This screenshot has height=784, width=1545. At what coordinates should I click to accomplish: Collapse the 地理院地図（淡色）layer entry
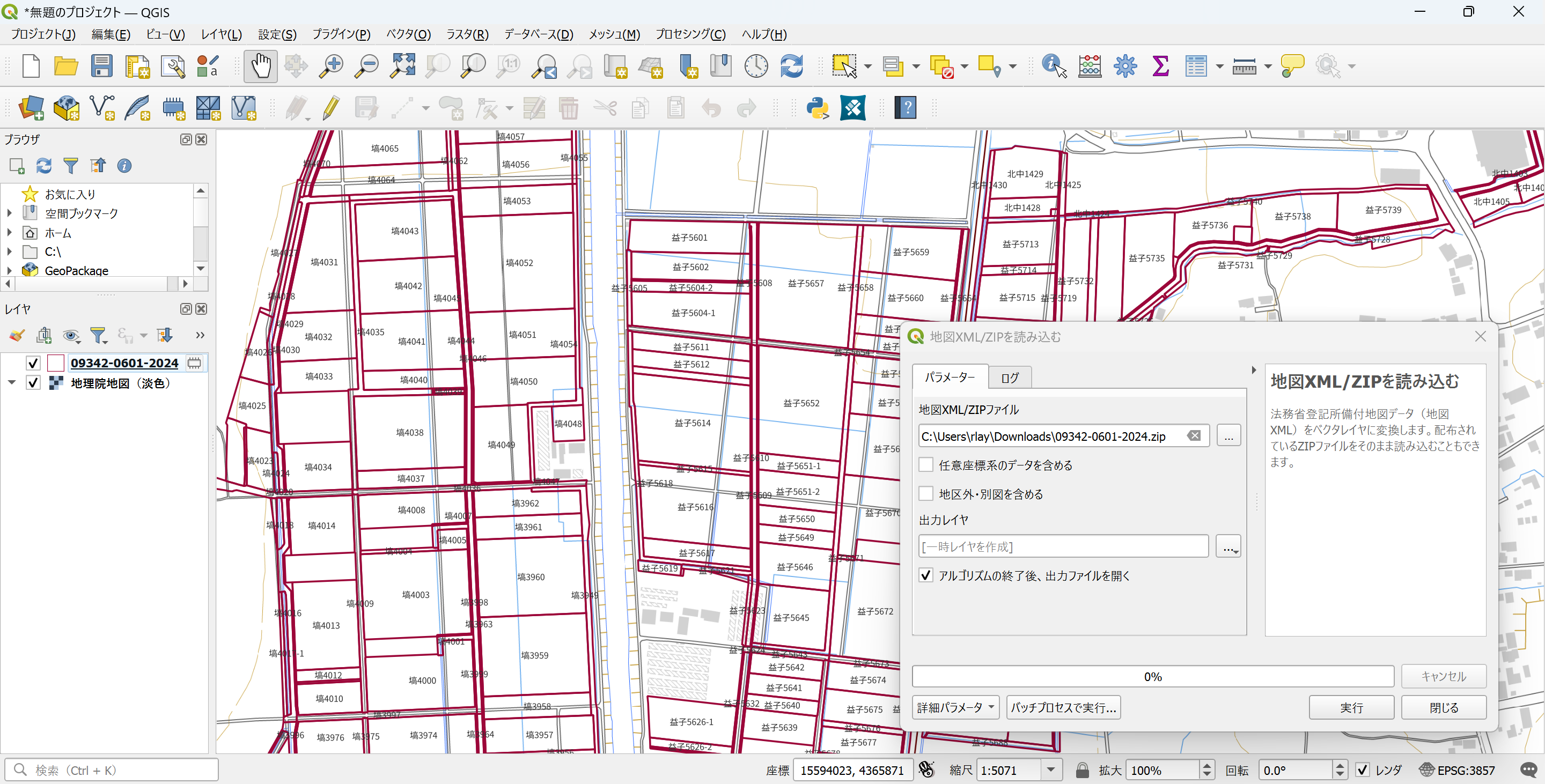pos(10,382)
